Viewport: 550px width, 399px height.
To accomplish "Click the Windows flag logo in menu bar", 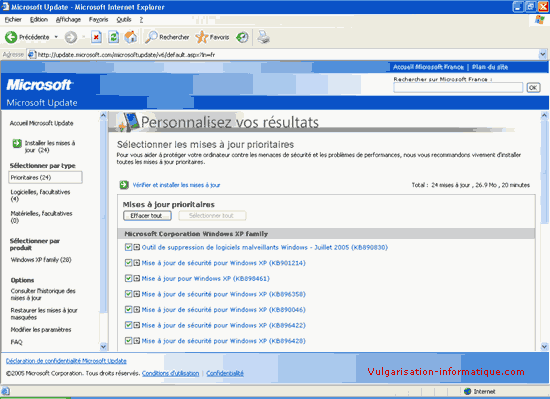I will (x=539, y=20).
